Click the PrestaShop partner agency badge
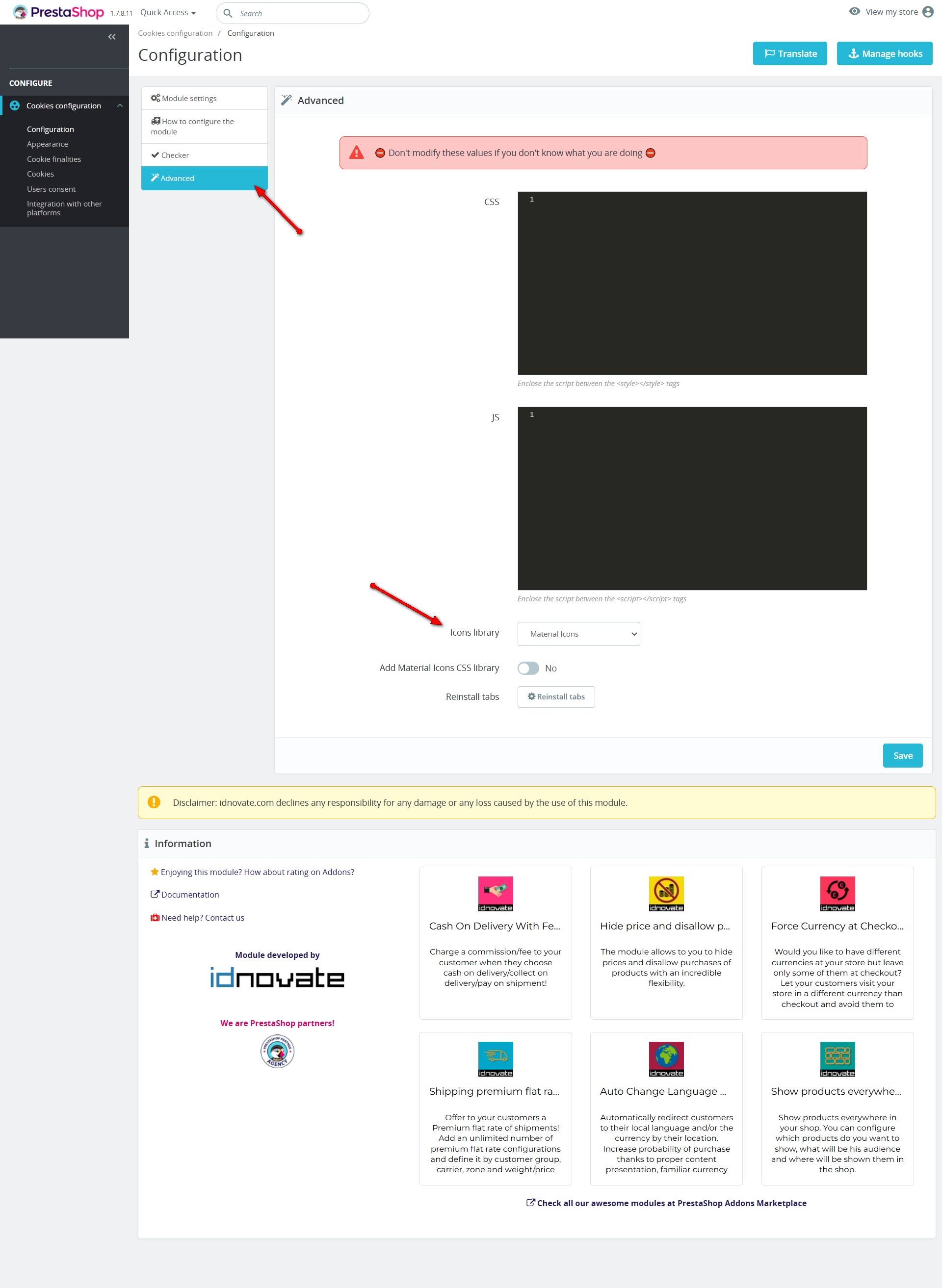The width and height of the screenshot is (942, 1288). tap(277, 1051)
